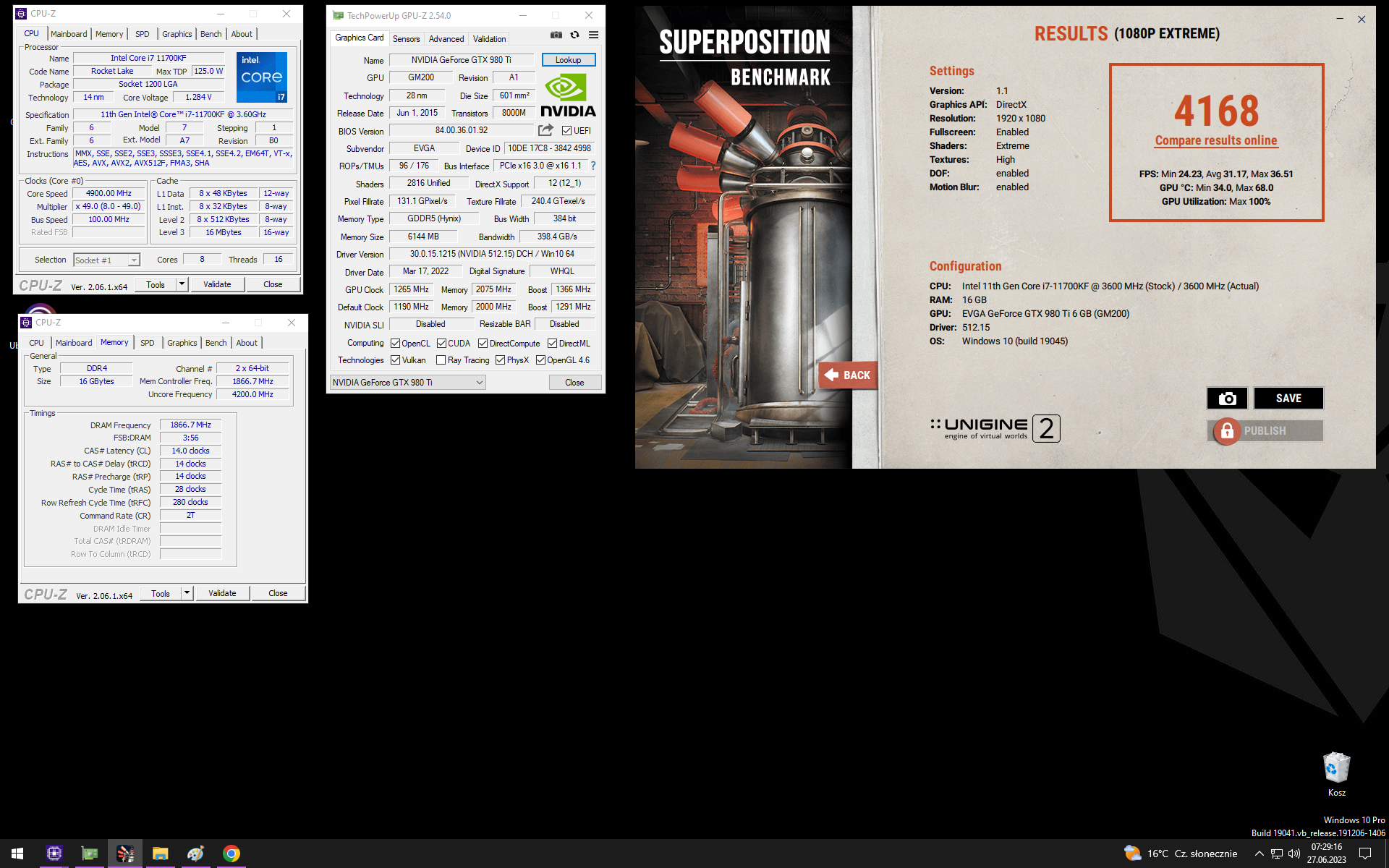Open the Advanced tab in GPU-Z
This screenshot has height=868, width=1389.
coord(446,39)
